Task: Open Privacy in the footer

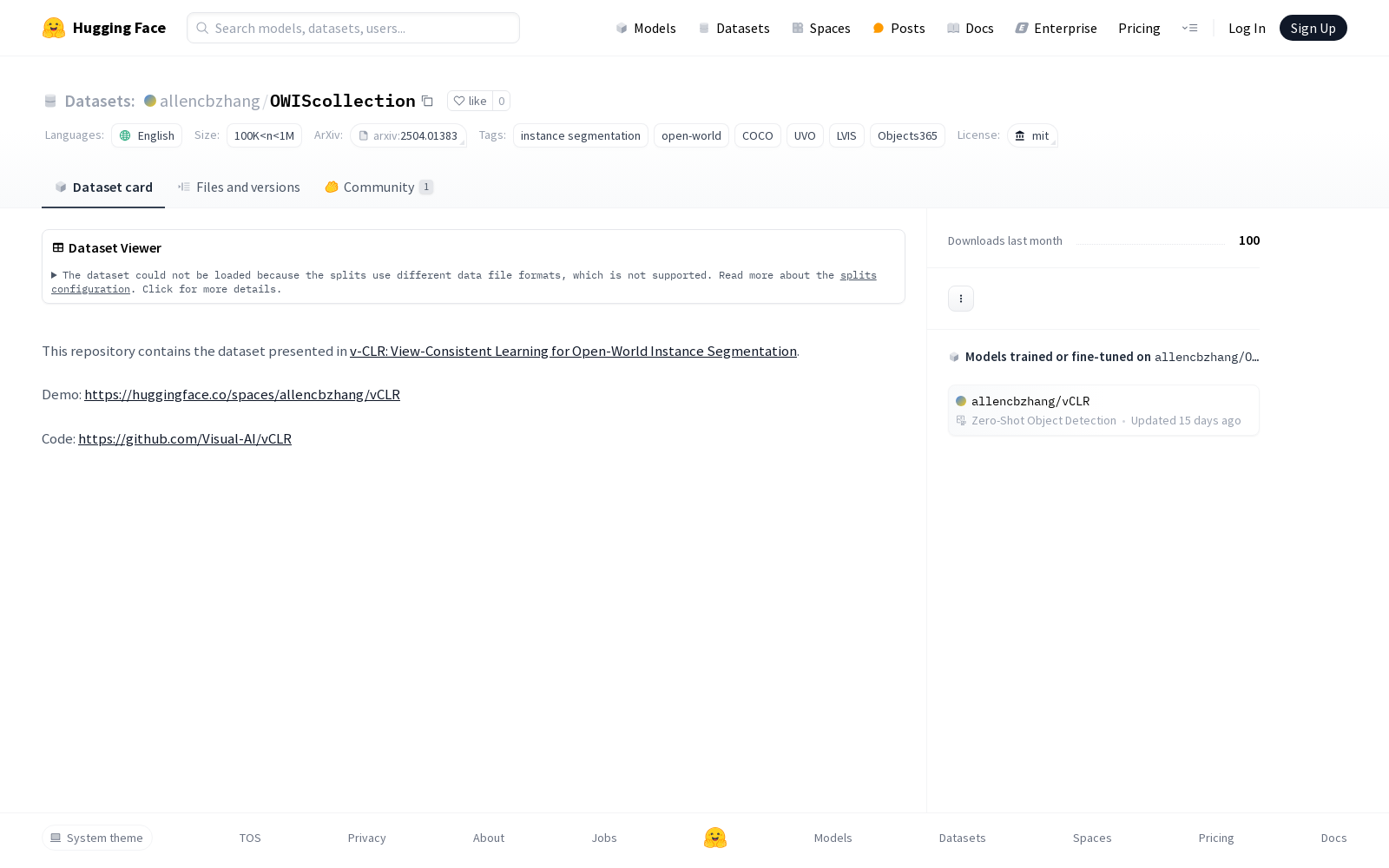Action: (367, 838)
